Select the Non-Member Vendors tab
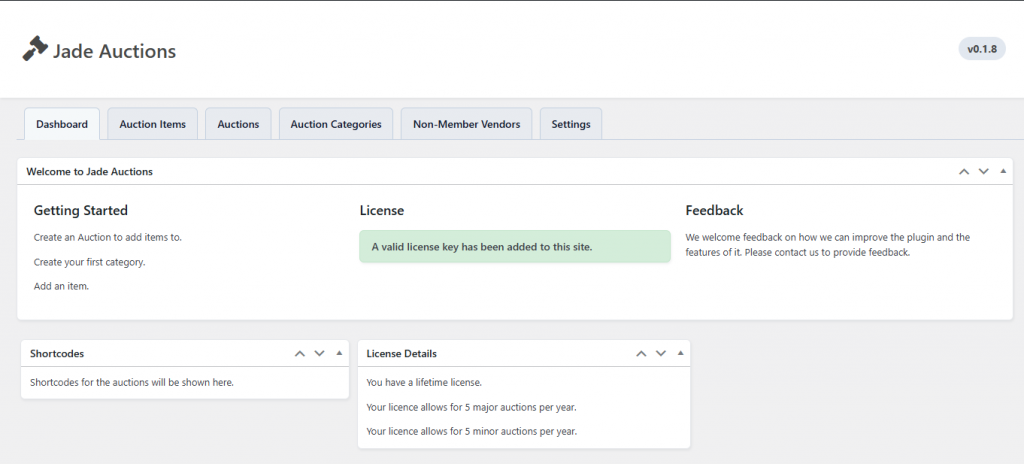The height and width of the screenshot is (464, 1024). point(466,124)
